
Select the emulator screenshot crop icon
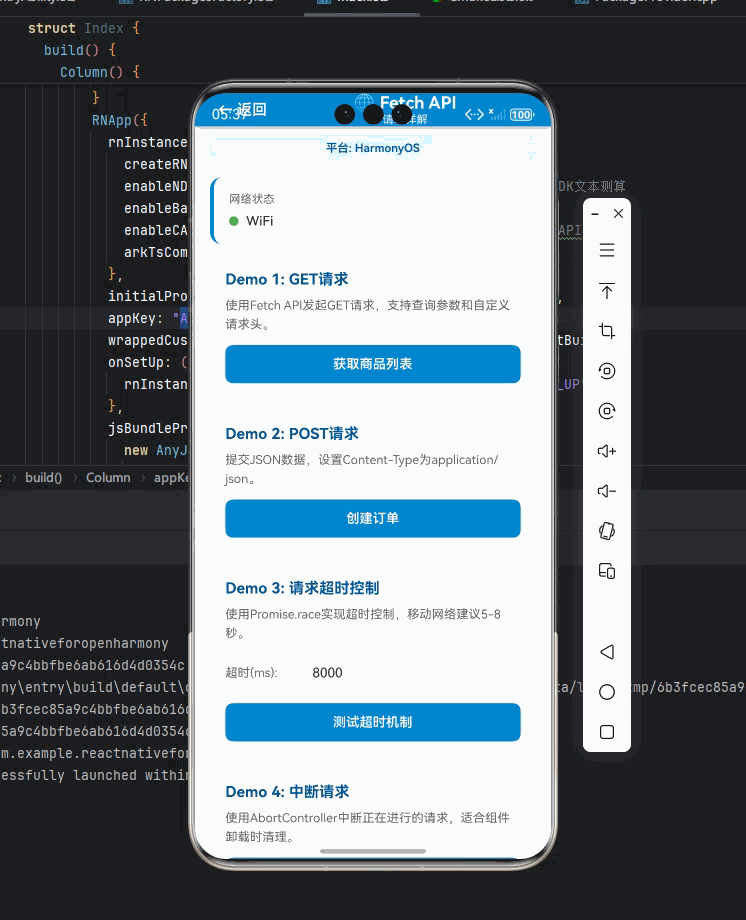click(607, 331)
